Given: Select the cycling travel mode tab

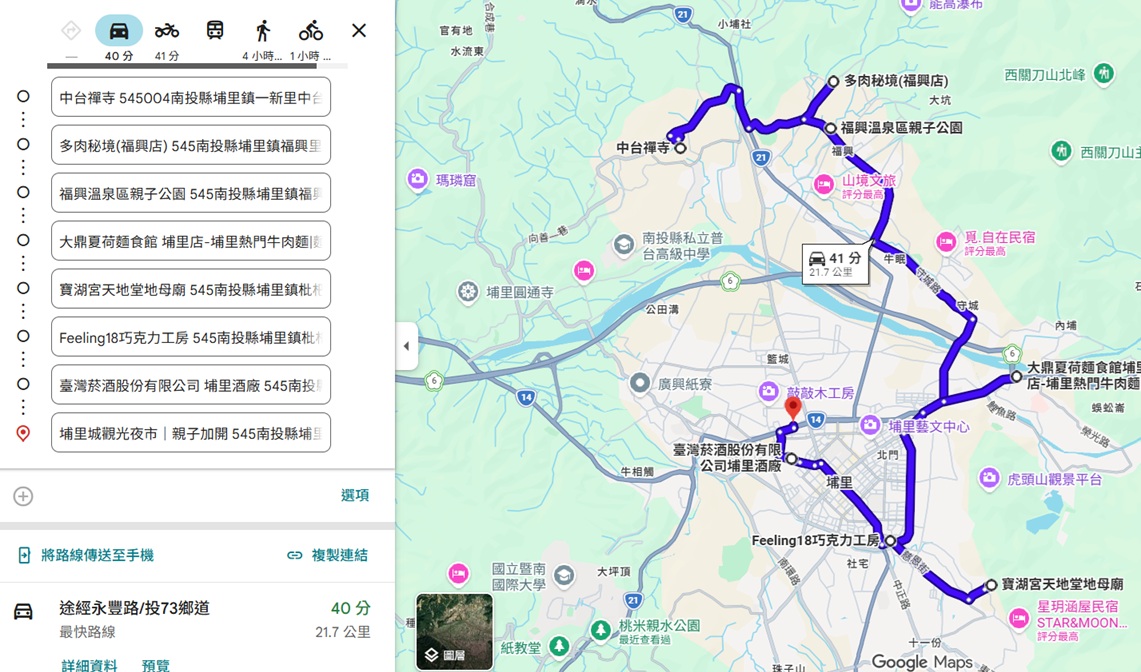Looking at the screenshot, I should 311,31.
